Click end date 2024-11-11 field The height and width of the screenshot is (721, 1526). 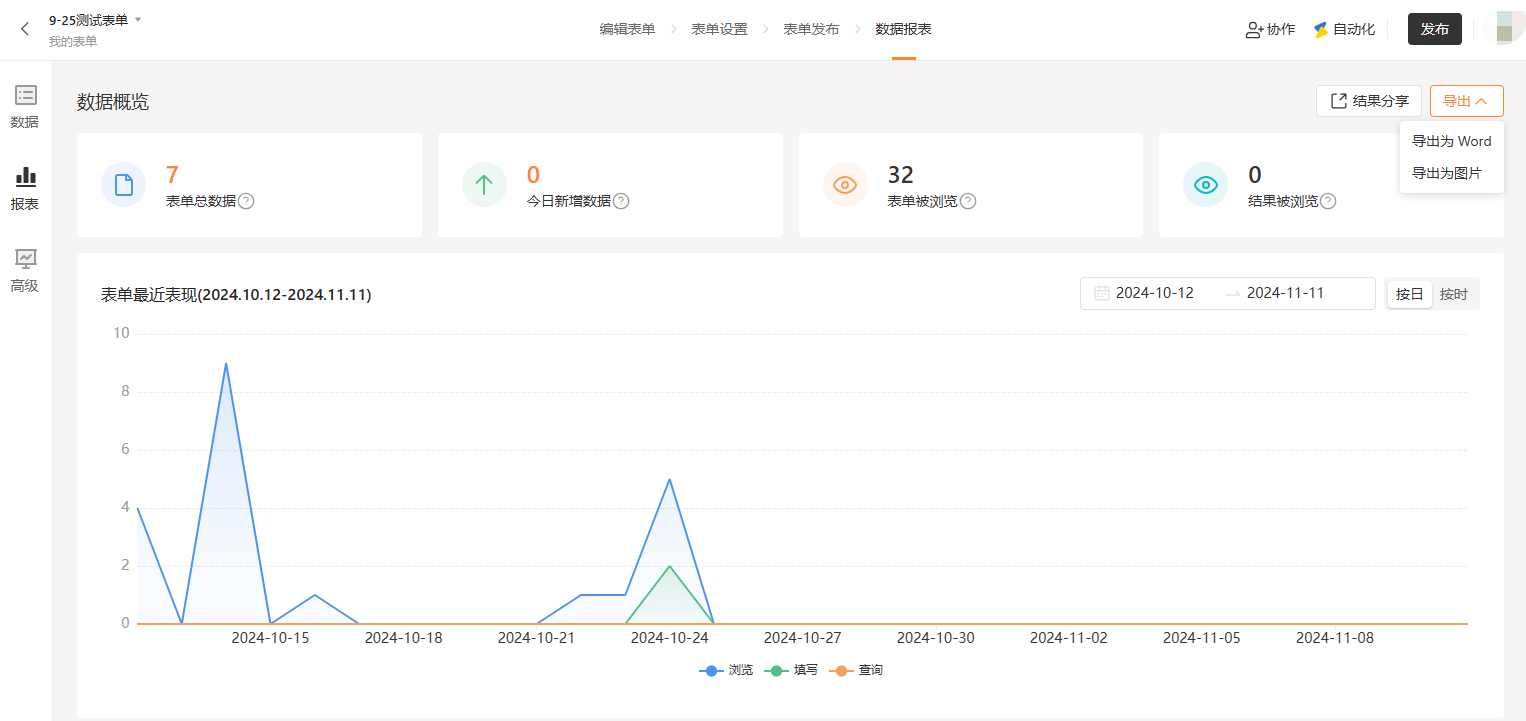[1285, 293]
